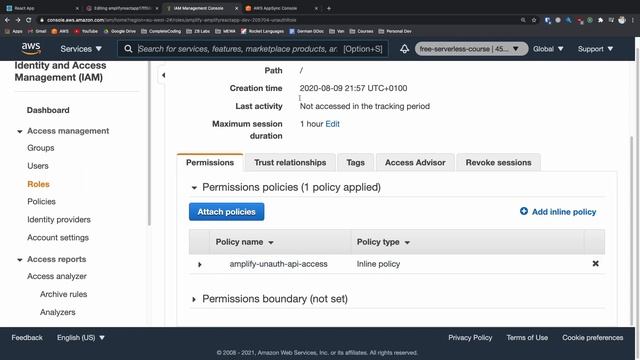Collapse the Access reports nav group
The image size is (640, 360).
20,260
